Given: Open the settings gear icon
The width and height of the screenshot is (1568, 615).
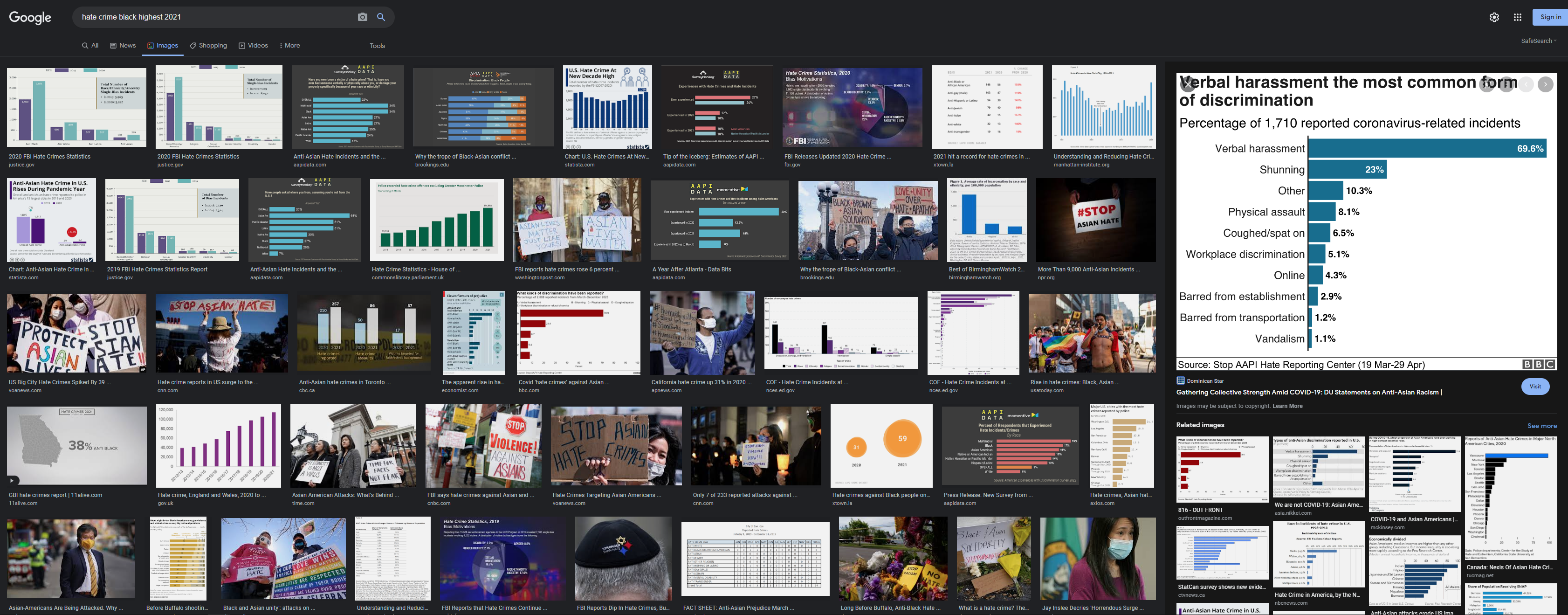Looking at the screenshot, I should pyautogui.click(x=1494, y=17).
